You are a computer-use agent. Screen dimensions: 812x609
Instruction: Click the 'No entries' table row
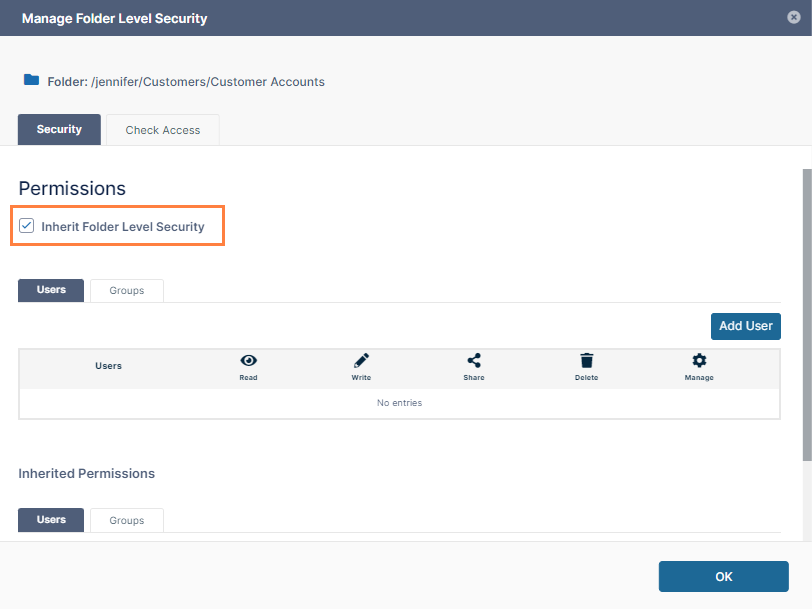click(x=399, y=403)
